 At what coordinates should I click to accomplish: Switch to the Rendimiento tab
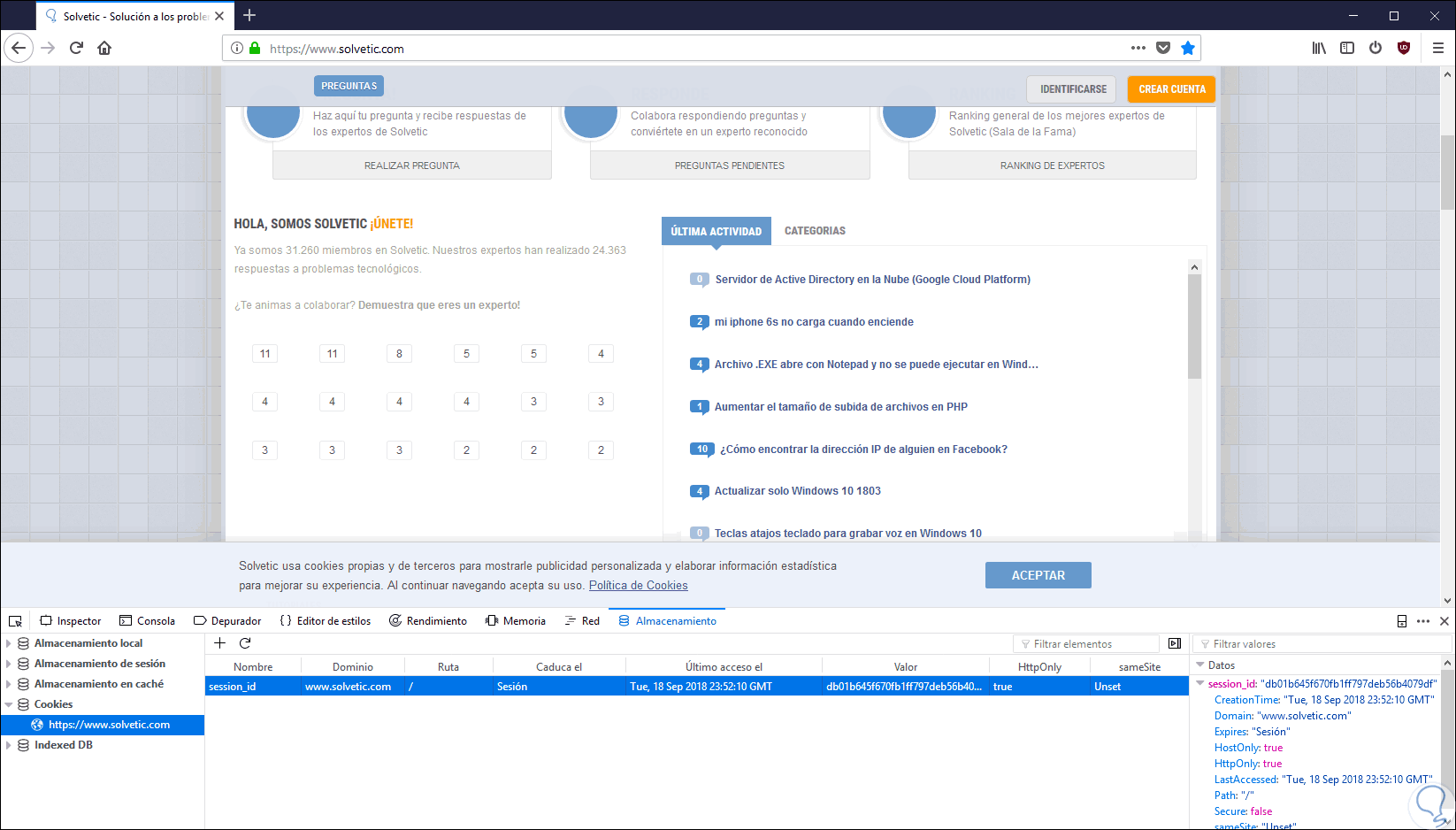pos(428,621)
